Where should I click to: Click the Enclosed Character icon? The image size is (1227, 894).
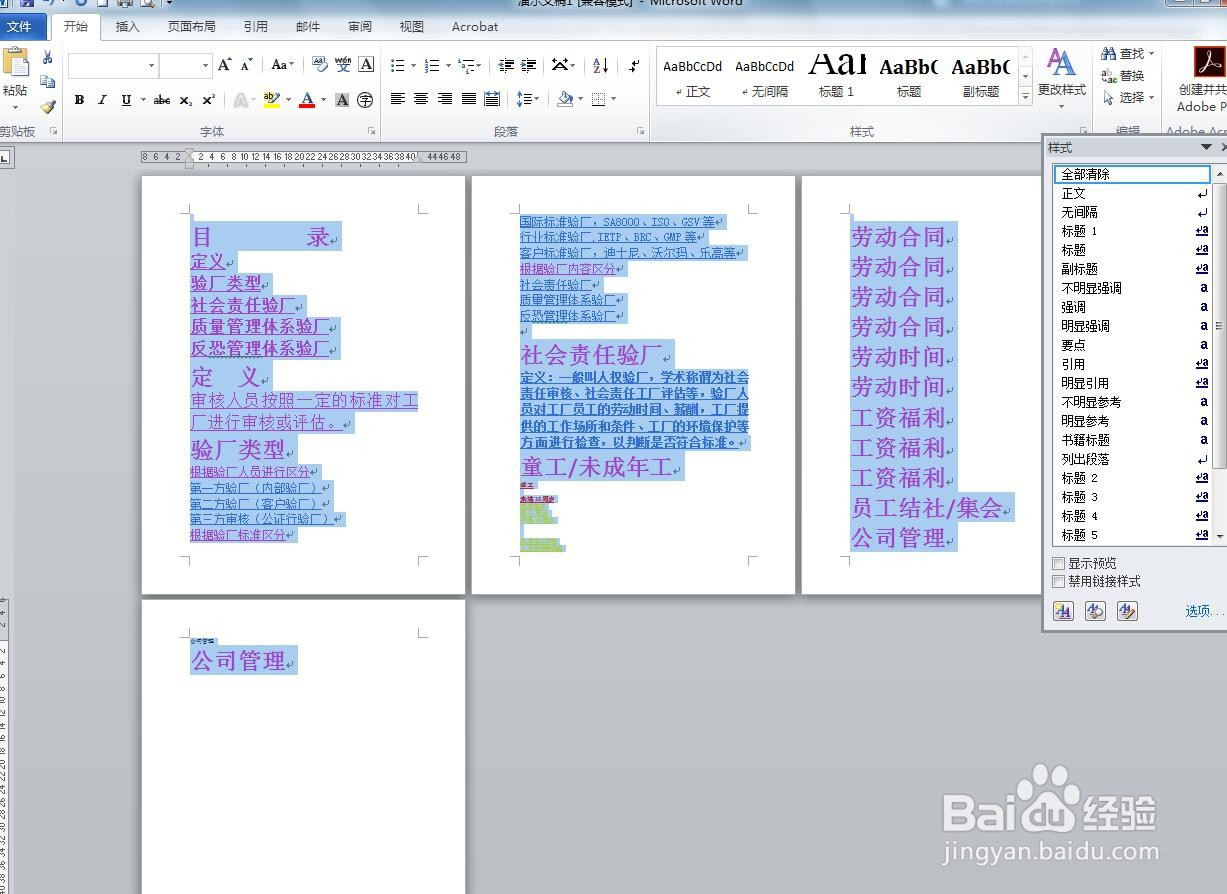366,100
